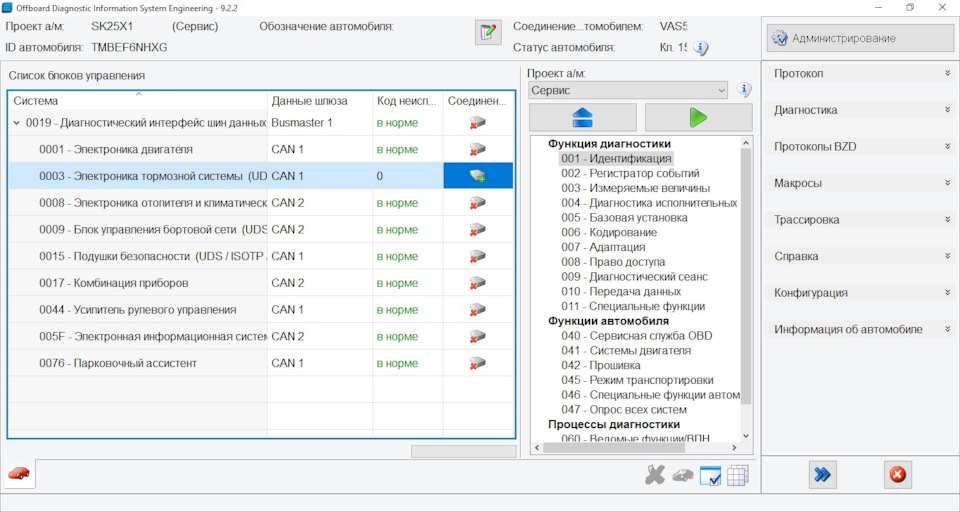Select 011 - Специальные функции
The image size is (960, 512).
(x=633, y=306)
